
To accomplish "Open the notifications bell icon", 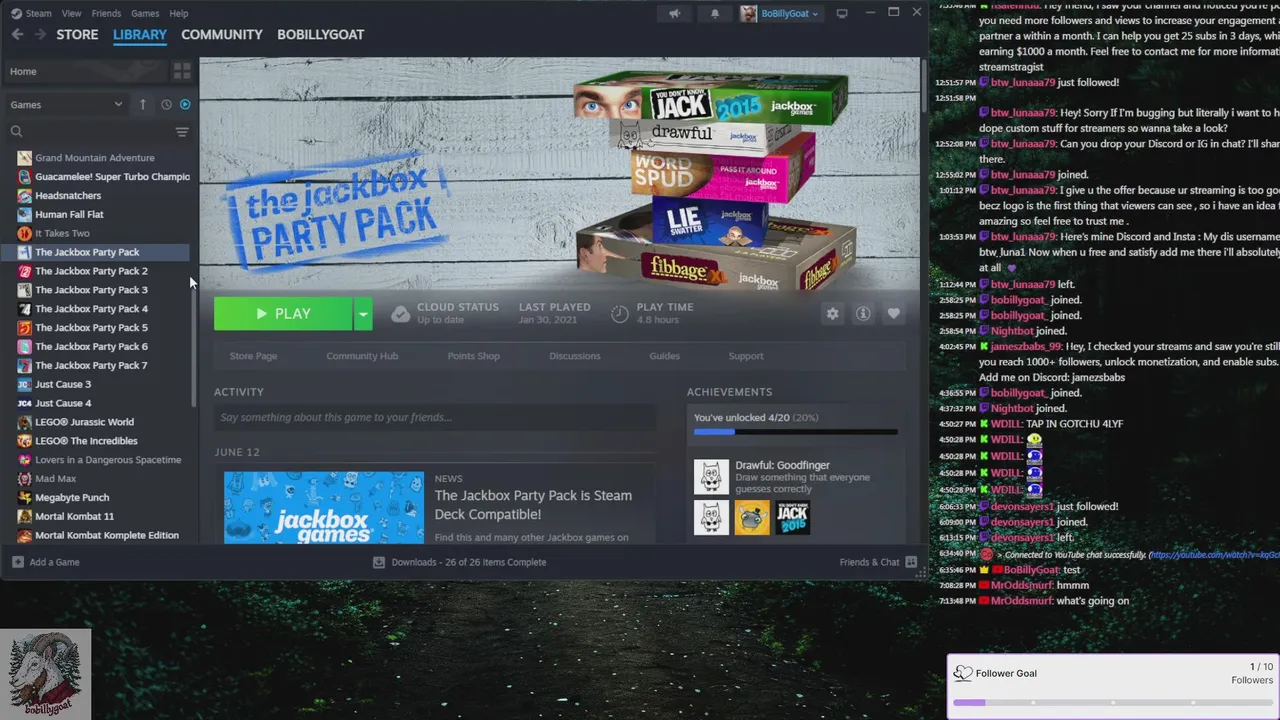I will tap(714, 13).
